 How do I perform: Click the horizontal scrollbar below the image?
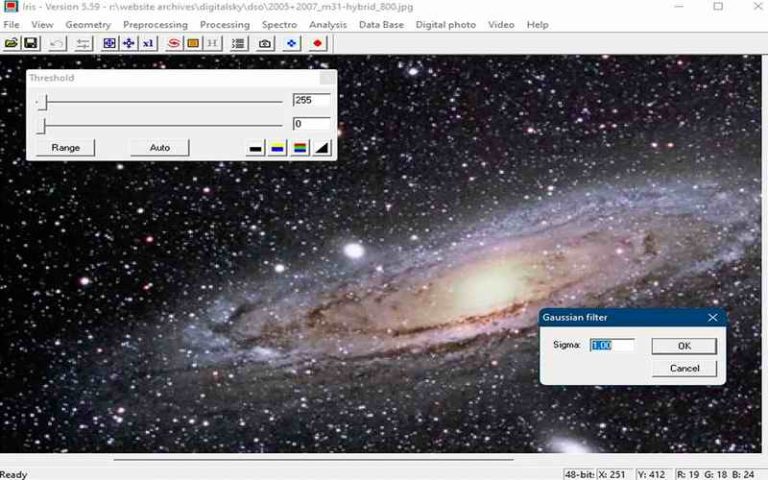(x=313, y=460)
